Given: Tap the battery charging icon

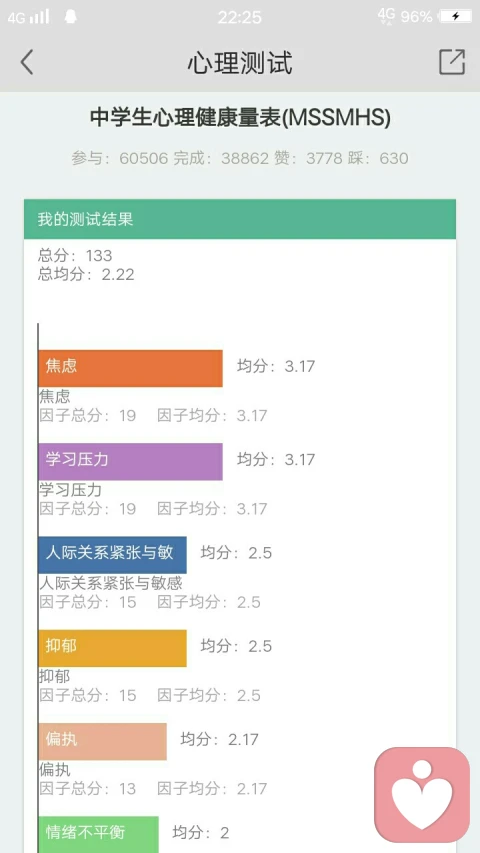Looking at the screenshot, I should point(456,16).
